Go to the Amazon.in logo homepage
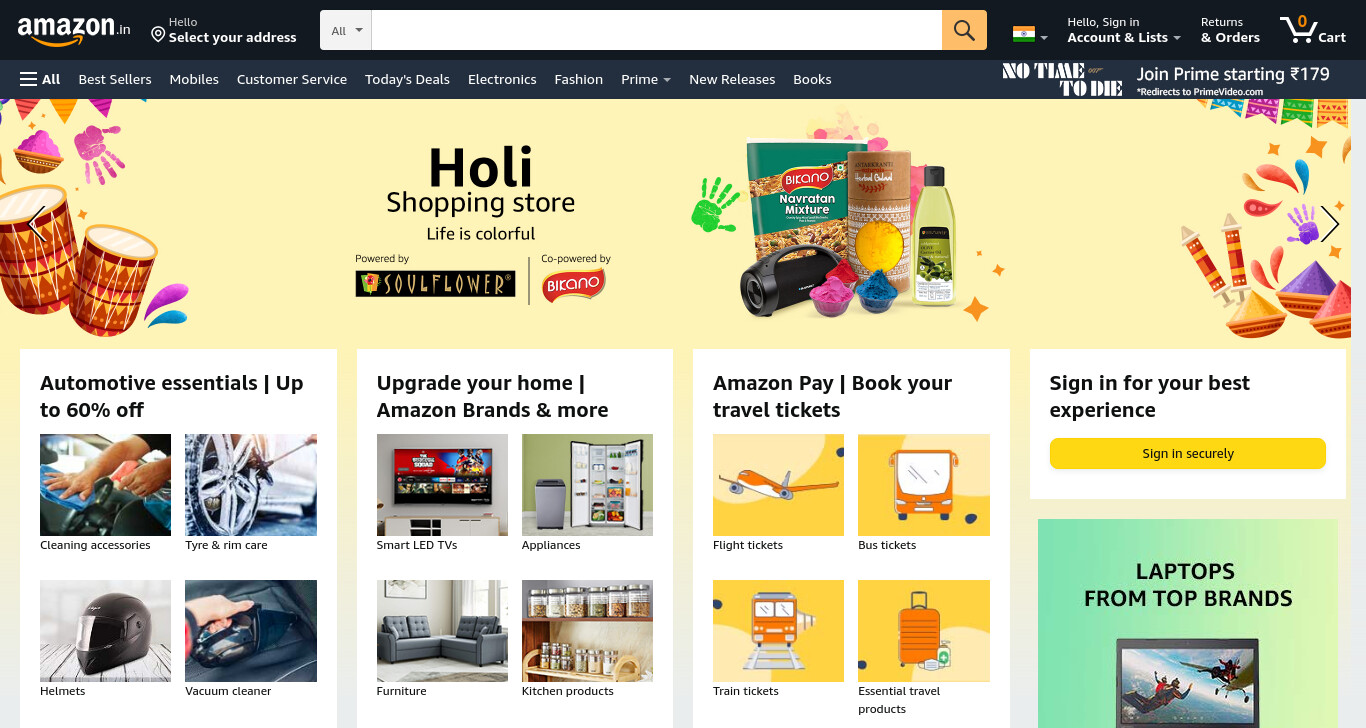 74,30
